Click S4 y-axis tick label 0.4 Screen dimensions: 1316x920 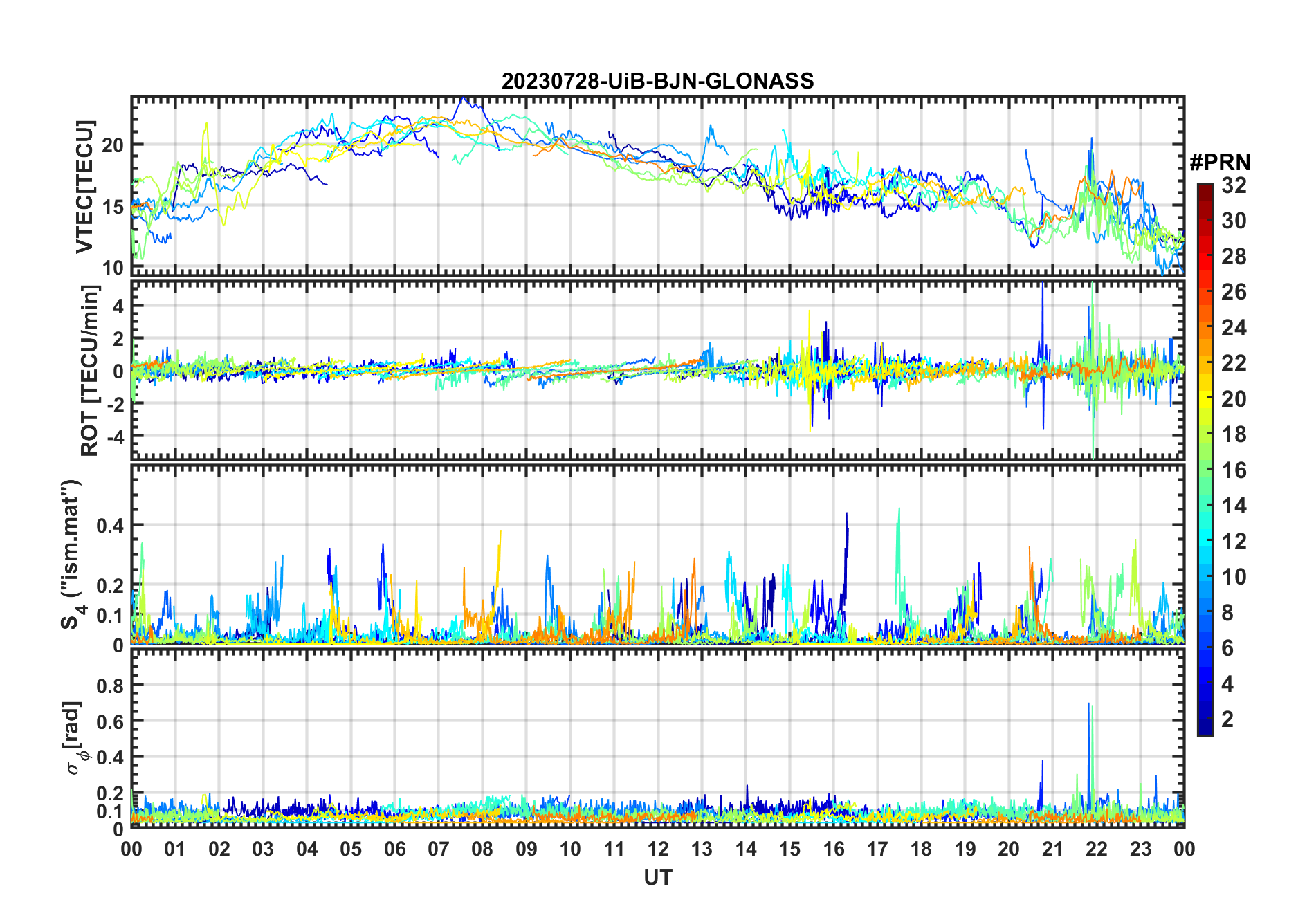pos(110,526)
